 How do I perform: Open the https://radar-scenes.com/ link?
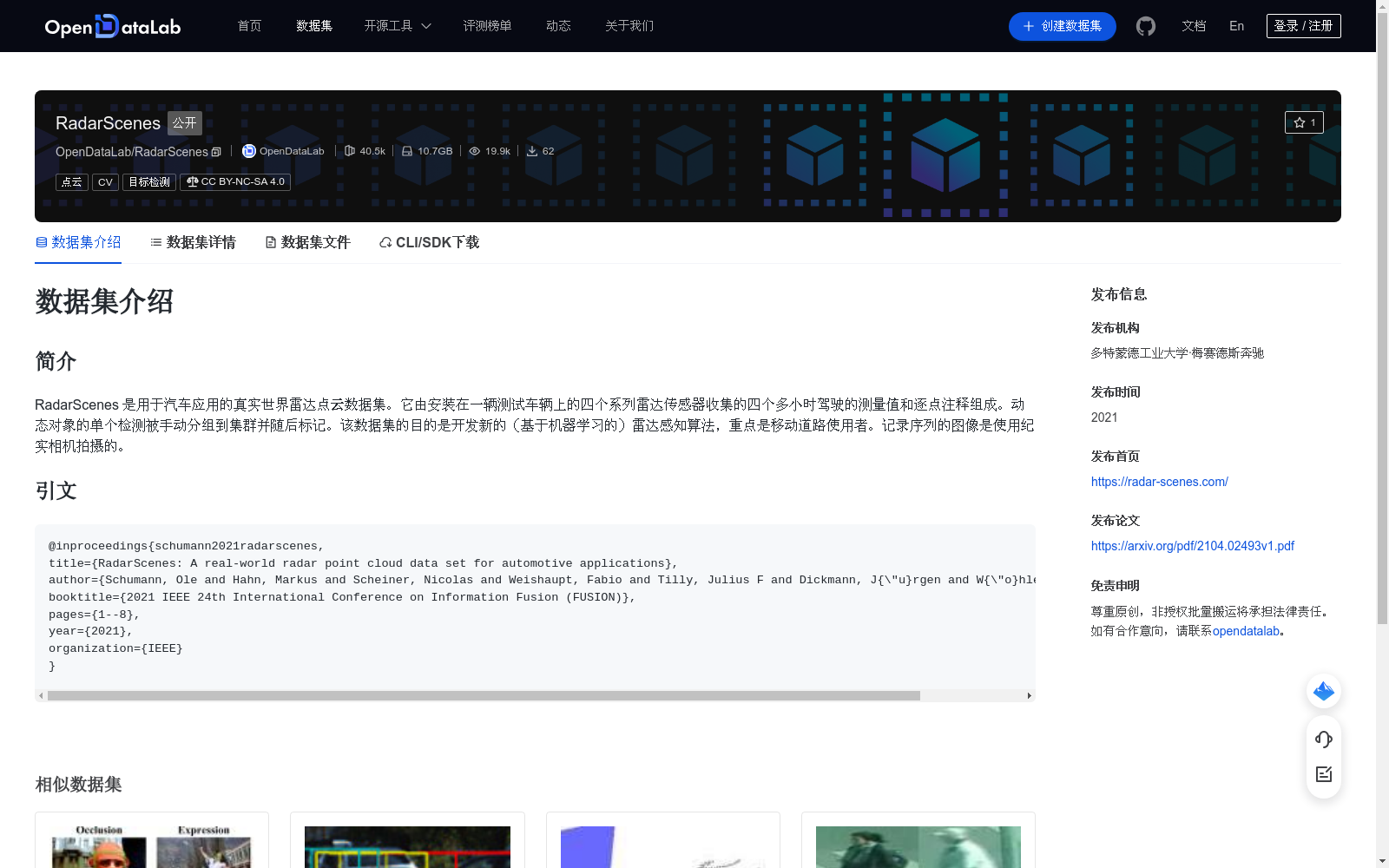pos(1160,482)
